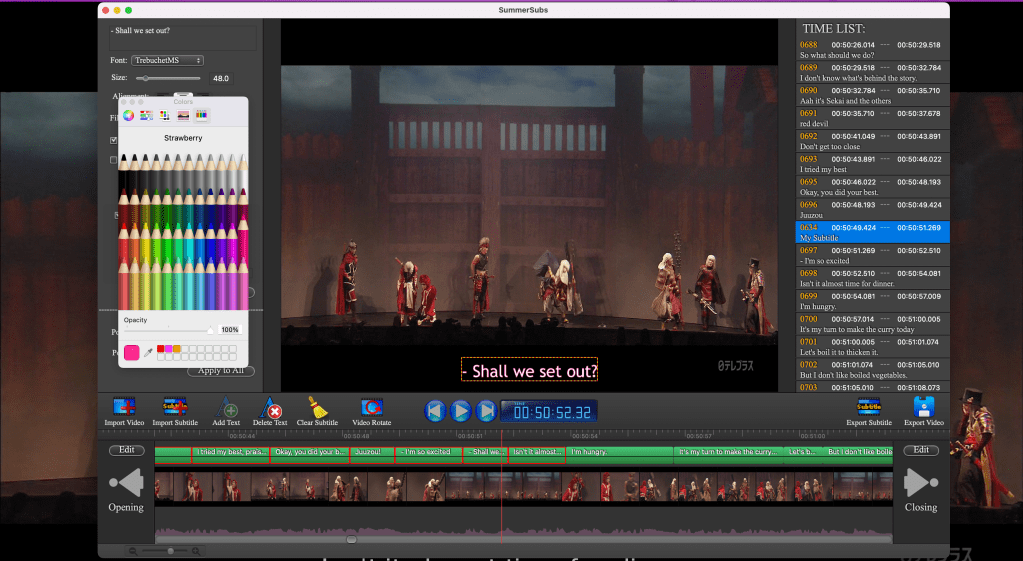This screenshot has height=561, width=1023.
Task: Select time list entry 'So what should we do?'
Action: (x=873, y=50)
